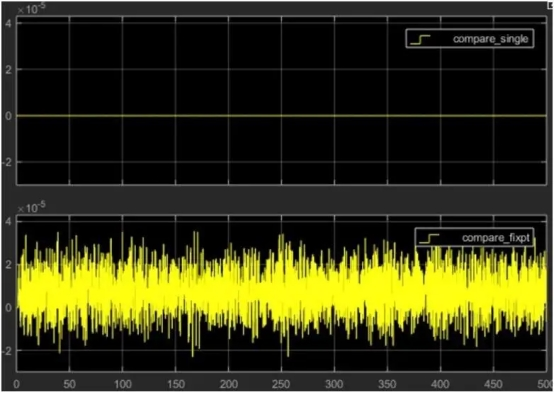Image resolution: width=554 pixels, height=393 pixels.
Task: Toggle compare_single signal via its legend label
Action: (490, 39)
